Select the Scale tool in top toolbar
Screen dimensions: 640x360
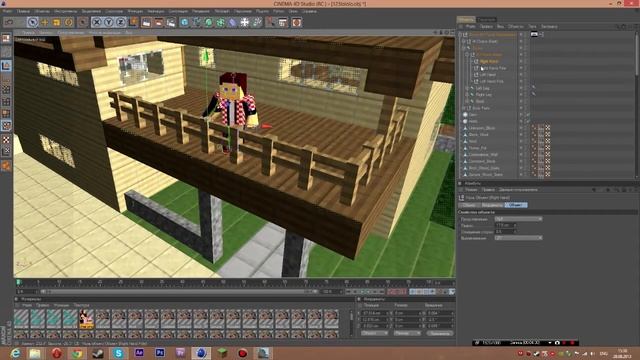pos(56,22)
